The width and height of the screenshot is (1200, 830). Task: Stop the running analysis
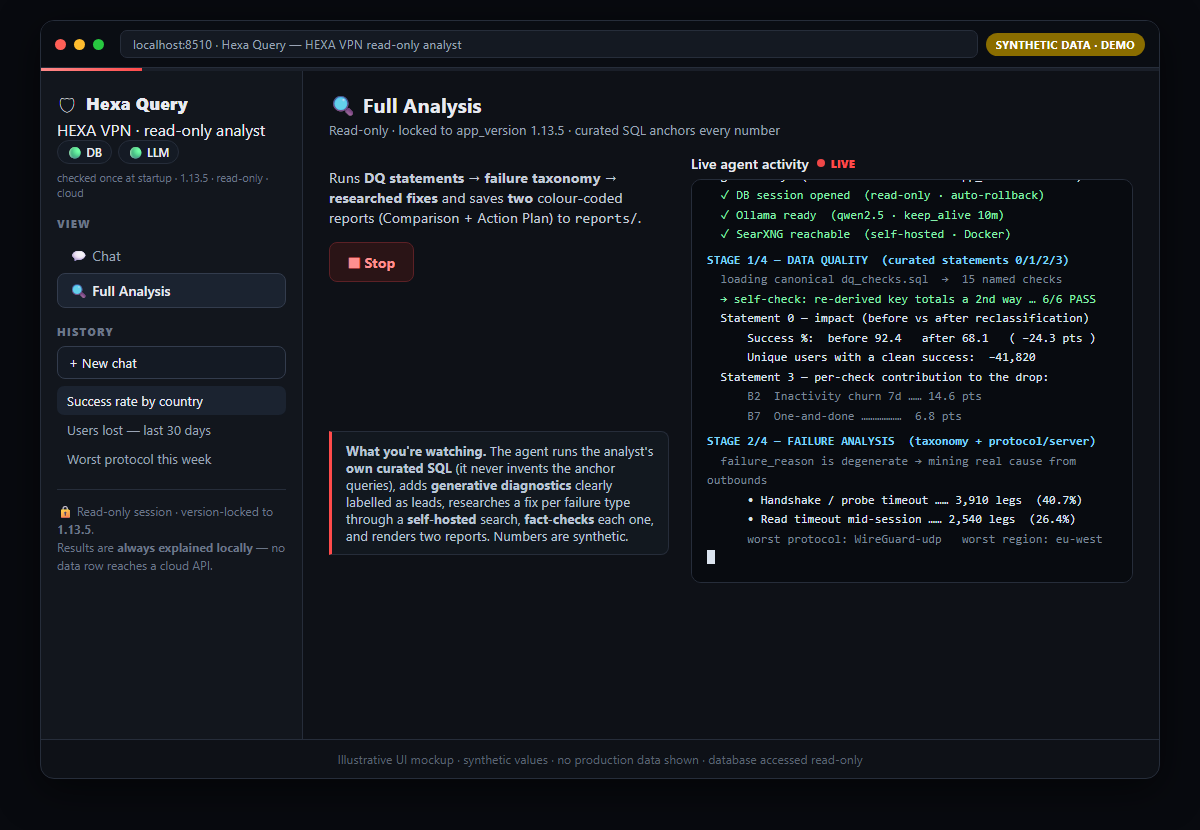tap(371, 262)
